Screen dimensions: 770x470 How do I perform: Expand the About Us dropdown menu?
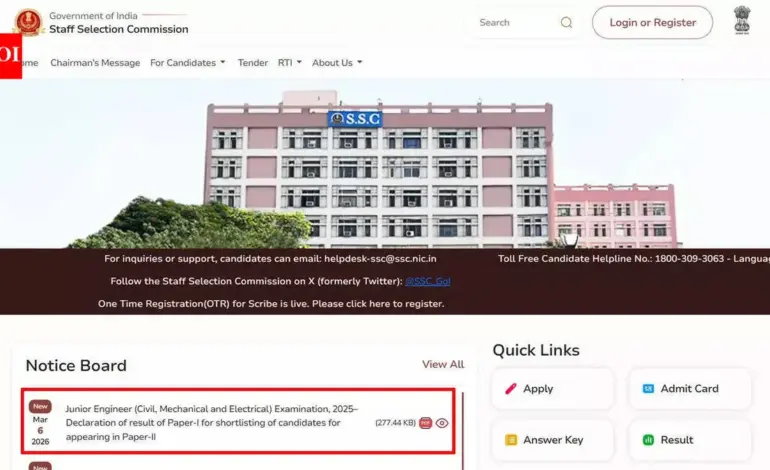337,63
